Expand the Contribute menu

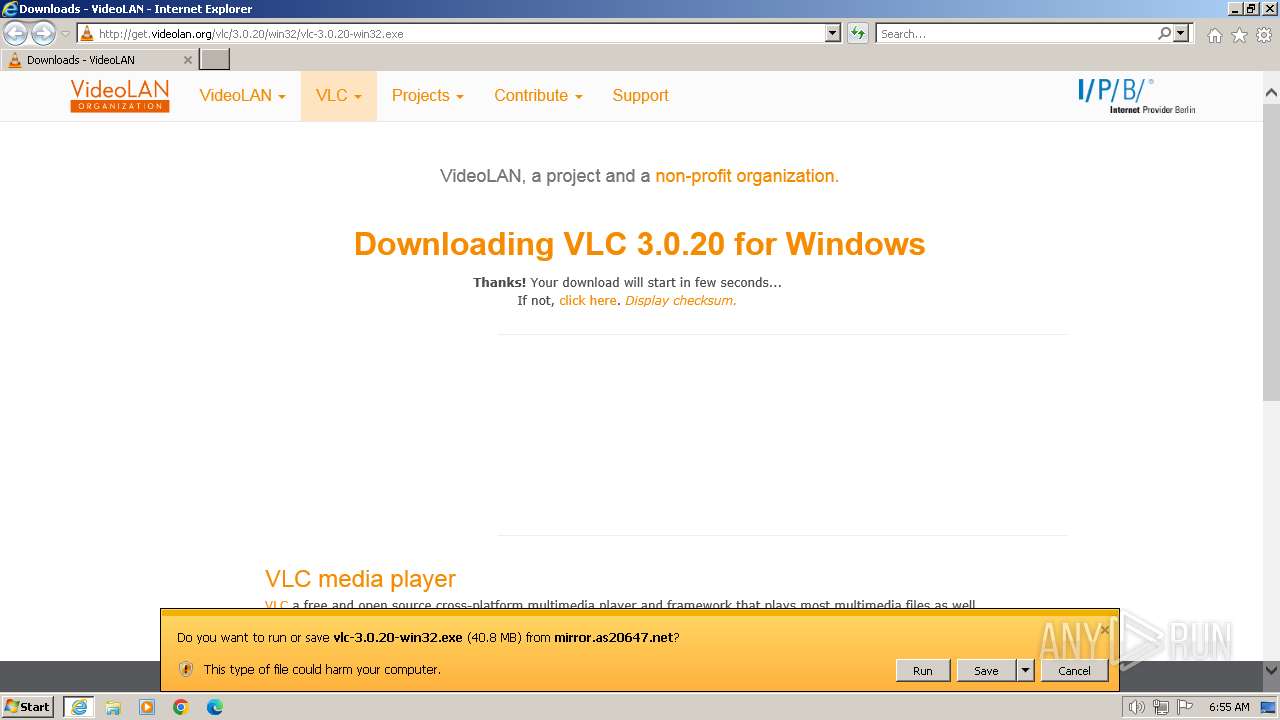(538, 96)
